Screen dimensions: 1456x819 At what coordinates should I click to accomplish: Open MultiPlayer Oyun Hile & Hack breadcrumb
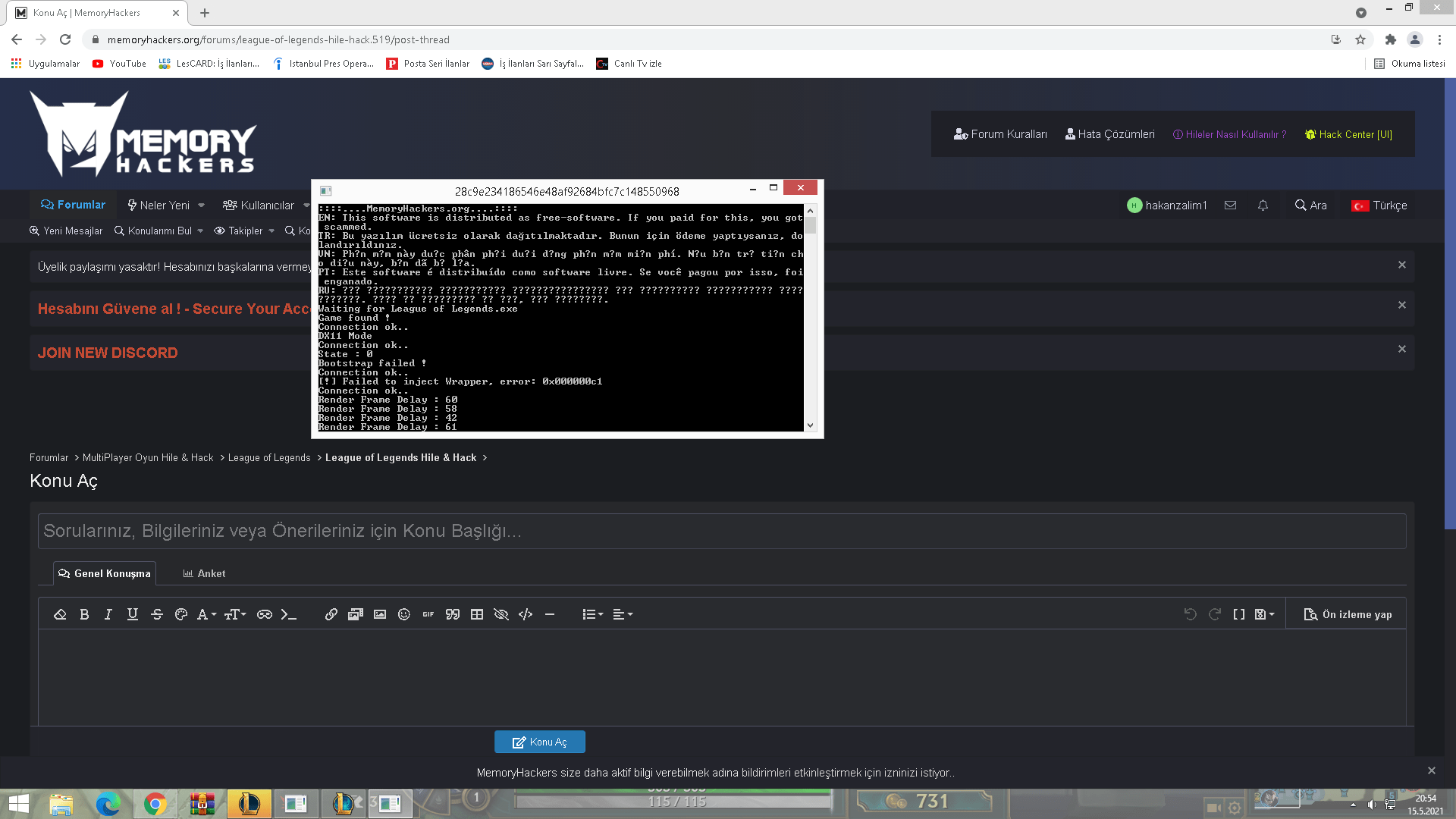(148, 458)
